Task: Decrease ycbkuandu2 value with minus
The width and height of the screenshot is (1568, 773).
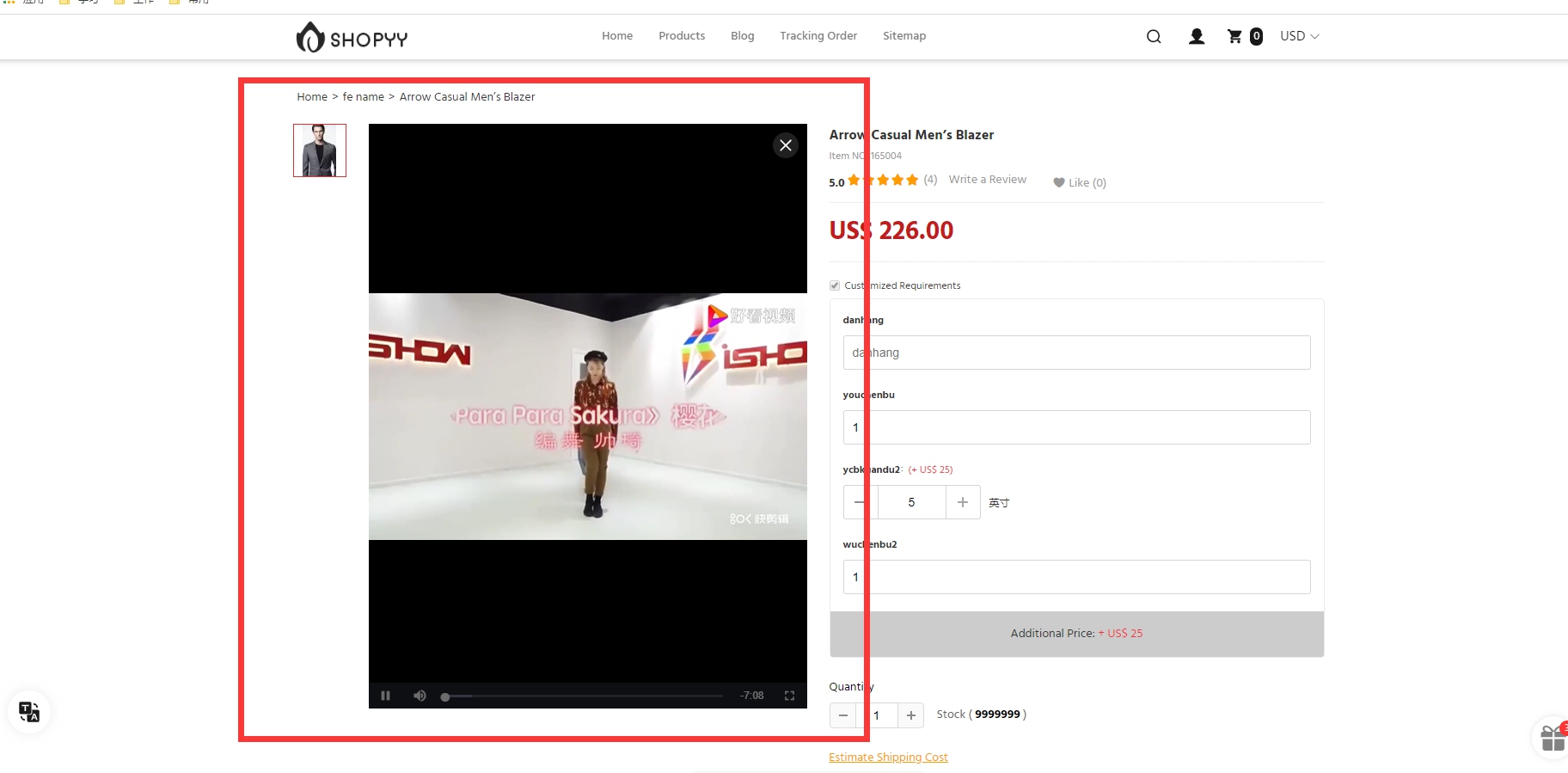Action: 860,502
